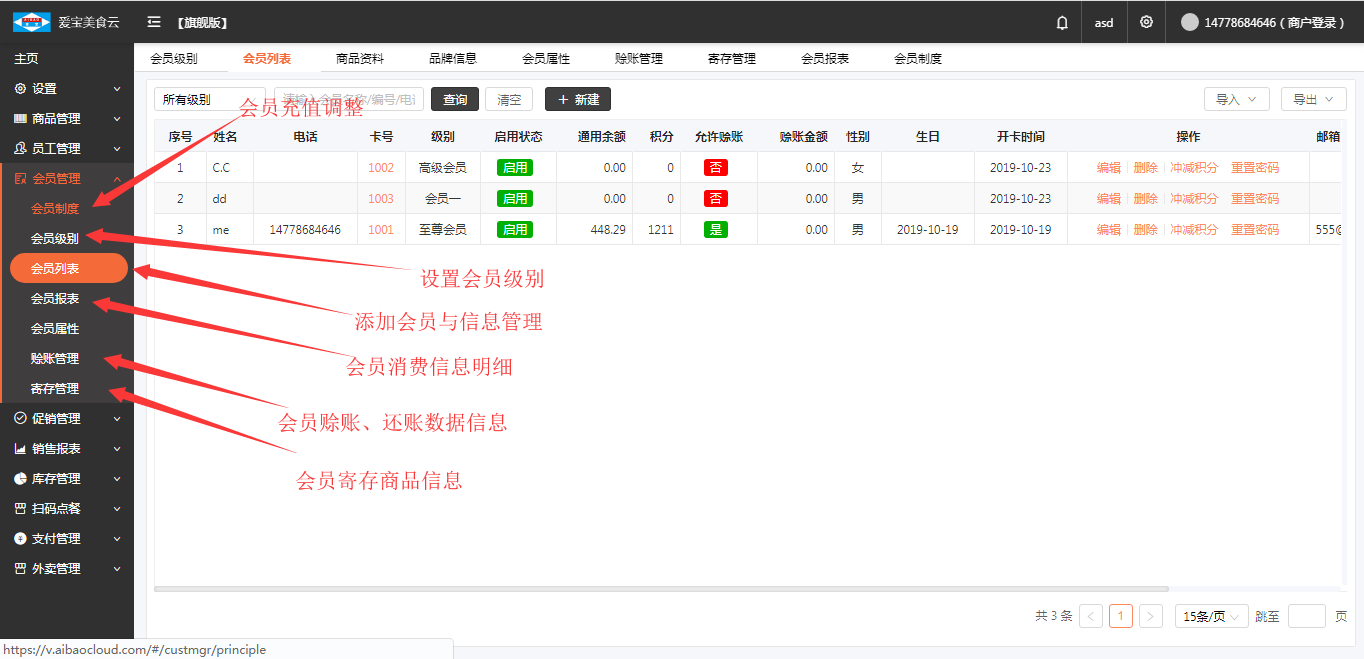1364x659 pixels.
Task: Click the 新建 button
Action: click(577, 100)
